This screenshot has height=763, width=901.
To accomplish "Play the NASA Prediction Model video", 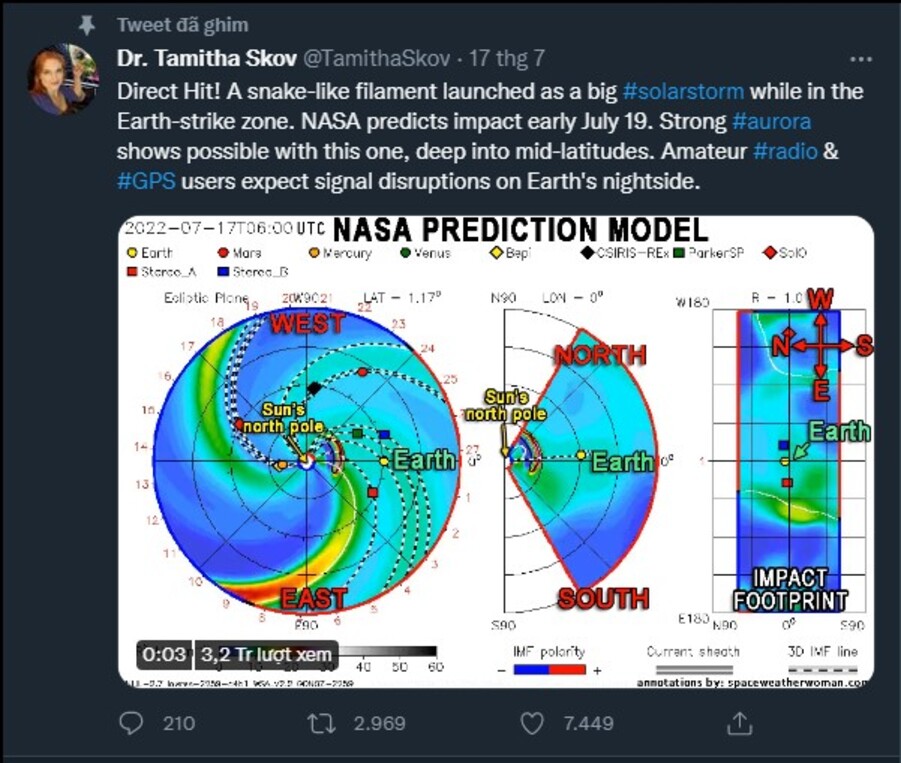I will point(496,452).
